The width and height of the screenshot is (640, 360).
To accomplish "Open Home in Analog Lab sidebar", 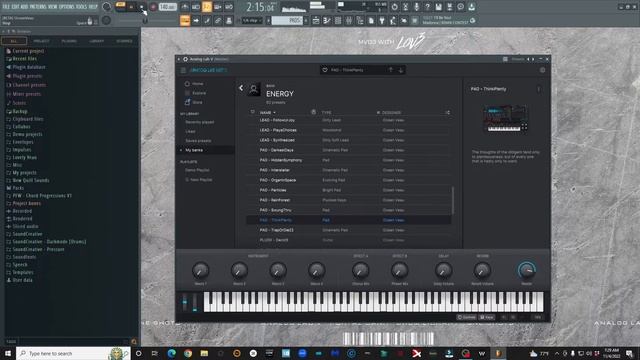I will pyautogui.click(x=194, y=84).
